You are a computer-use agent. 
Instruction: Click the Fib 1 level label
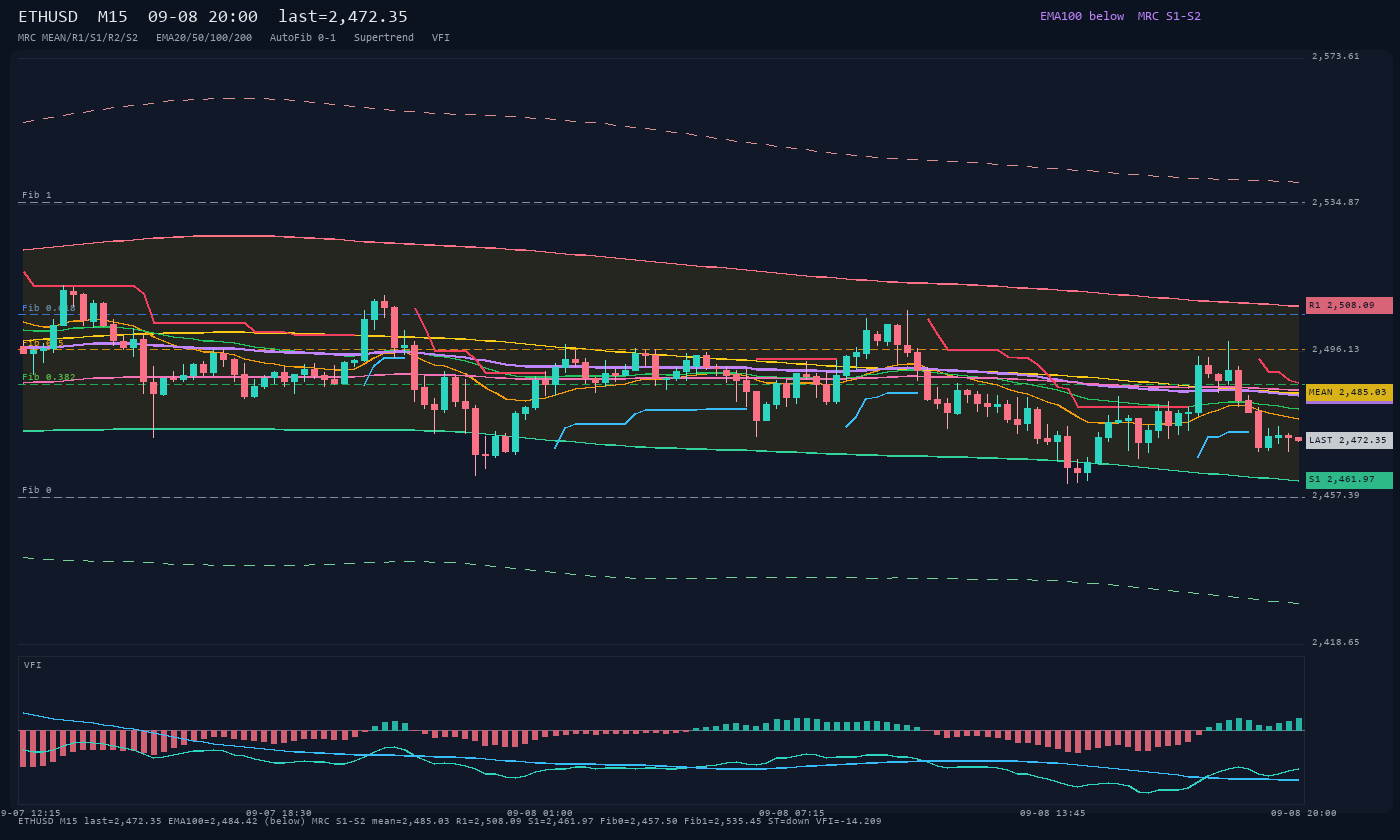pyautogui.click(x=37, y=195)
